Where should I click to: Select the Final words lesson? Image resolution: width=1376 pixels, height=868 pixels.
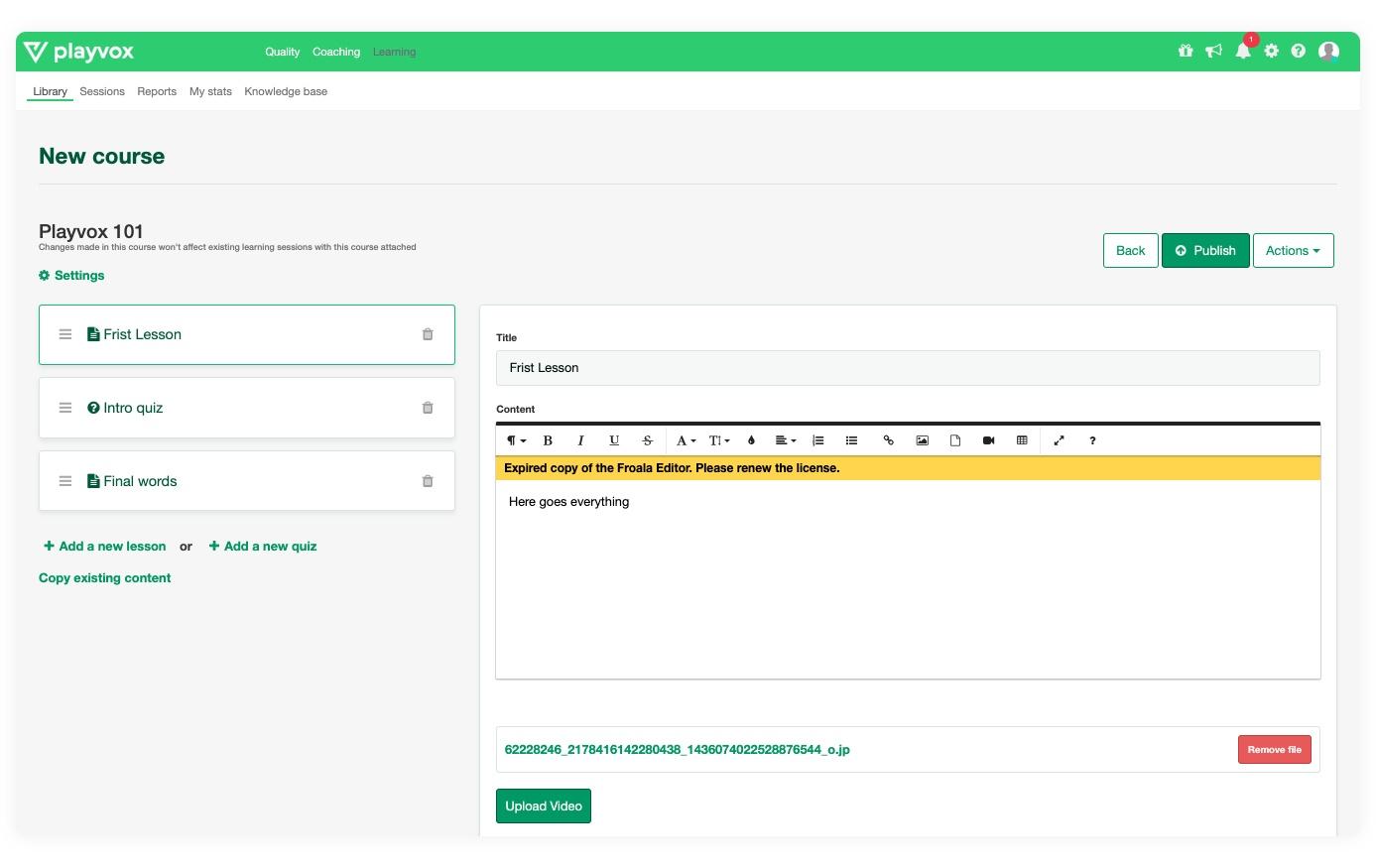pyautogui.click(x=246, y=481)
